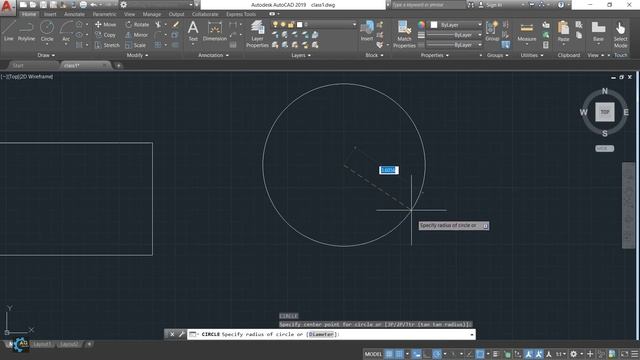This screenshot has height=360, width=640.
Task: Click the object color wheel icon
Action: click(421, 25)
